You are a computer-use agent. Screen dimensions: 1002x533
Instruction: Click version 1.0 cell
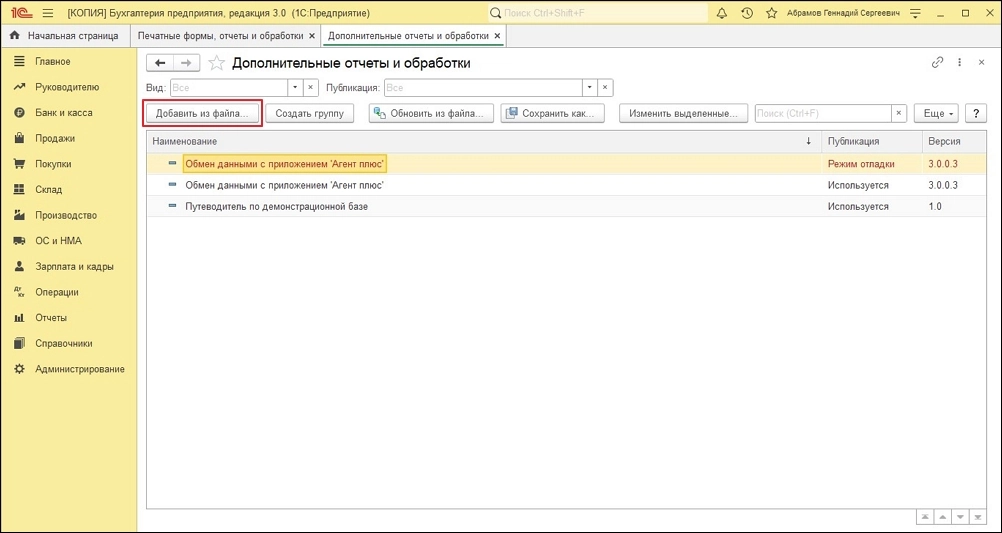point(953,206)
